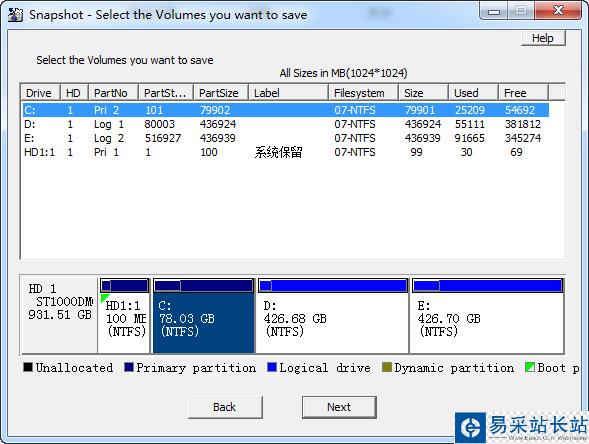Click usage bar above E: partition
Image resolution: width=589 pixels, height=444 pixels.
click(487, 286)
